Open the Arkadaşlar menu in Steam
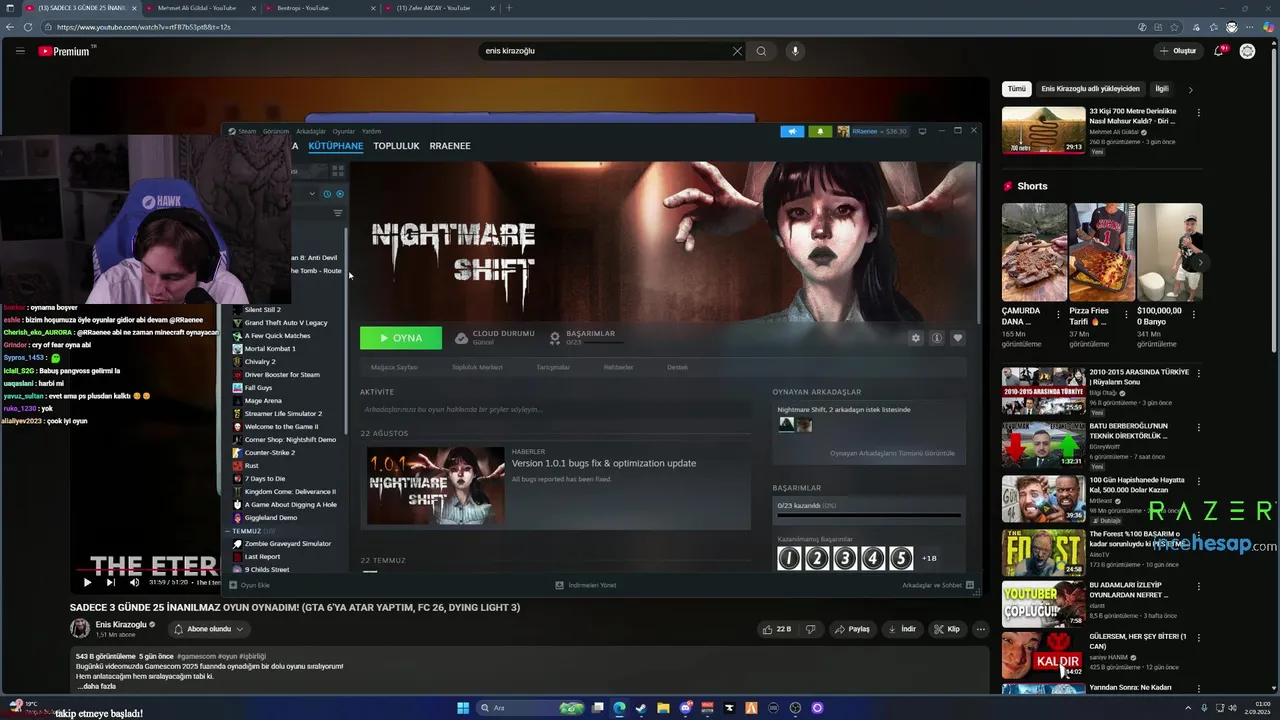The image size is (1280, 720). pos(311,131)
